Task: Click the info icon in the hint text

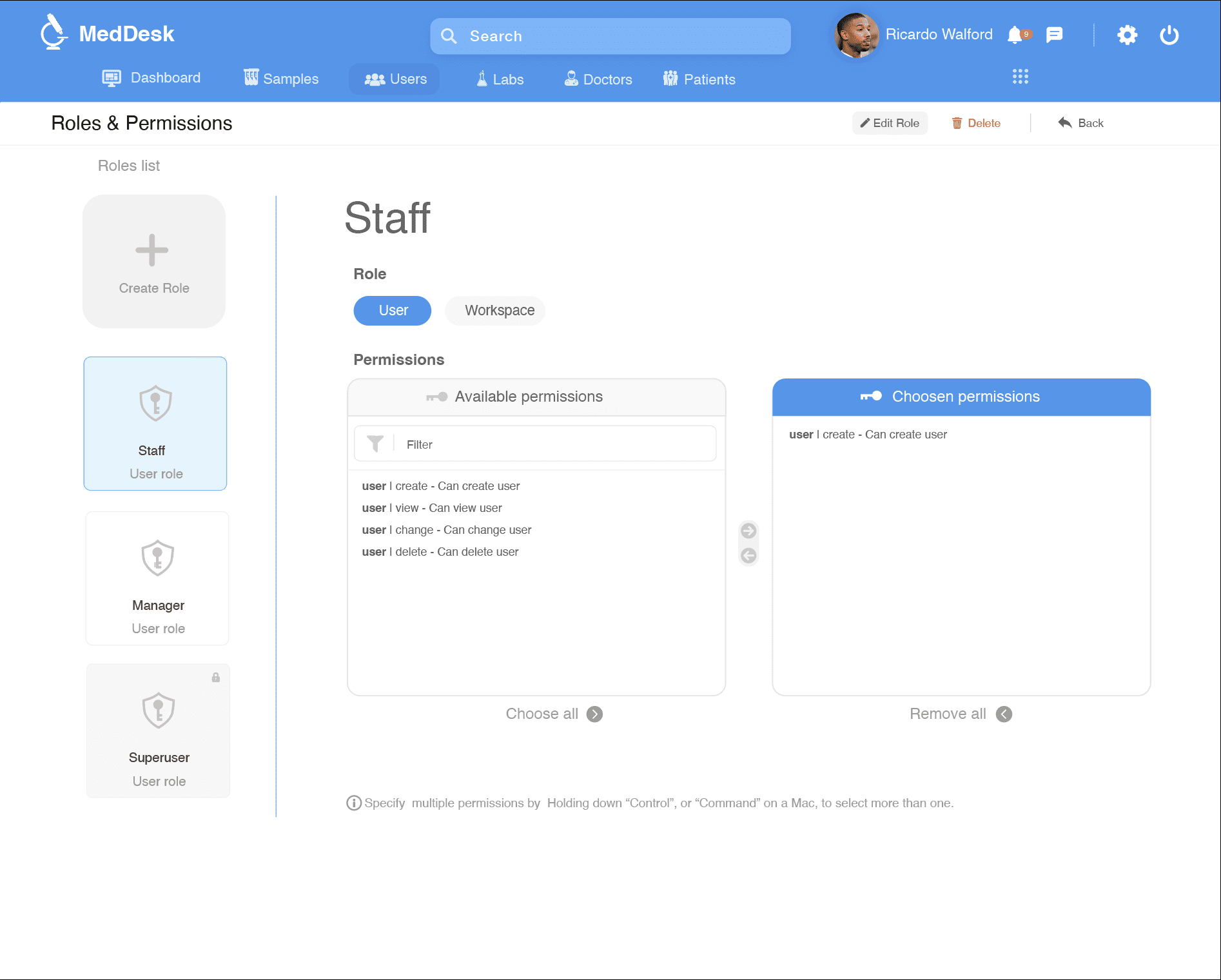Action: coord(354,803)
